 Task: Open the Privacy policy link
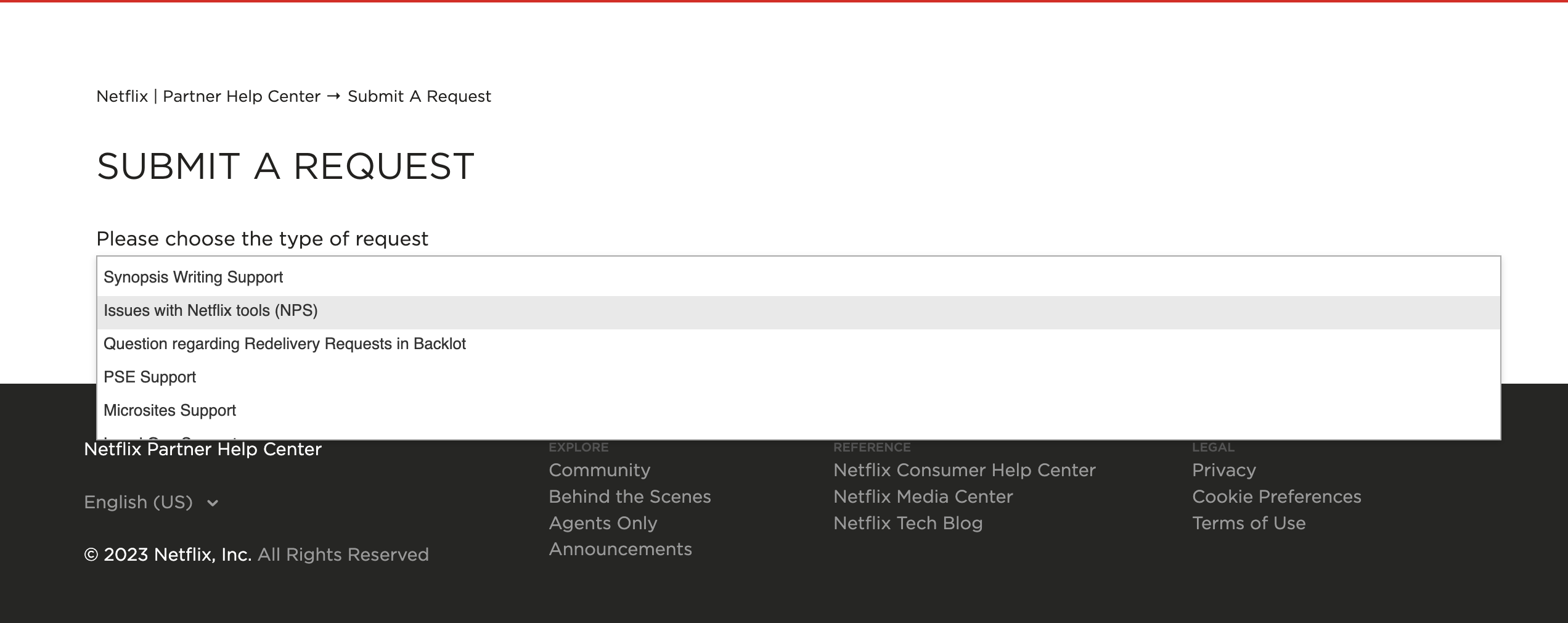click(x=1223, y=470)
